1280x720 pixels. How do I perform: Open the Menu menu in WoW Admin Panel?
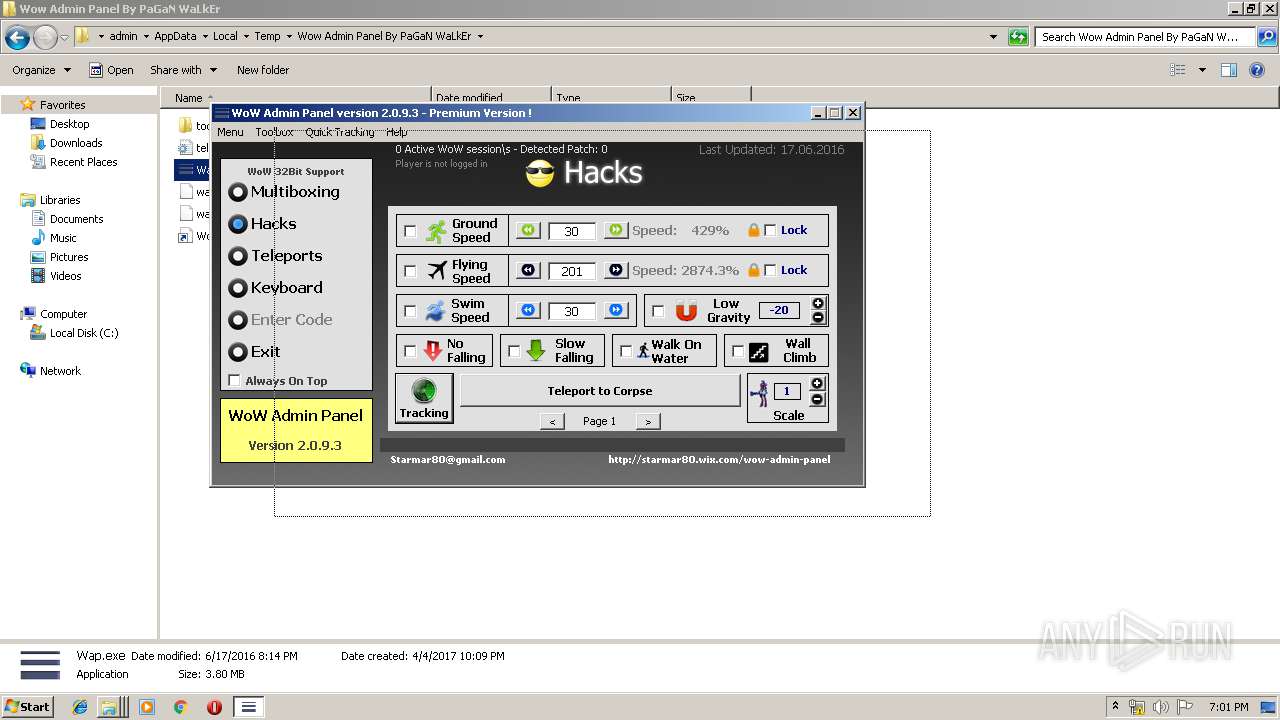click(230, 132)
